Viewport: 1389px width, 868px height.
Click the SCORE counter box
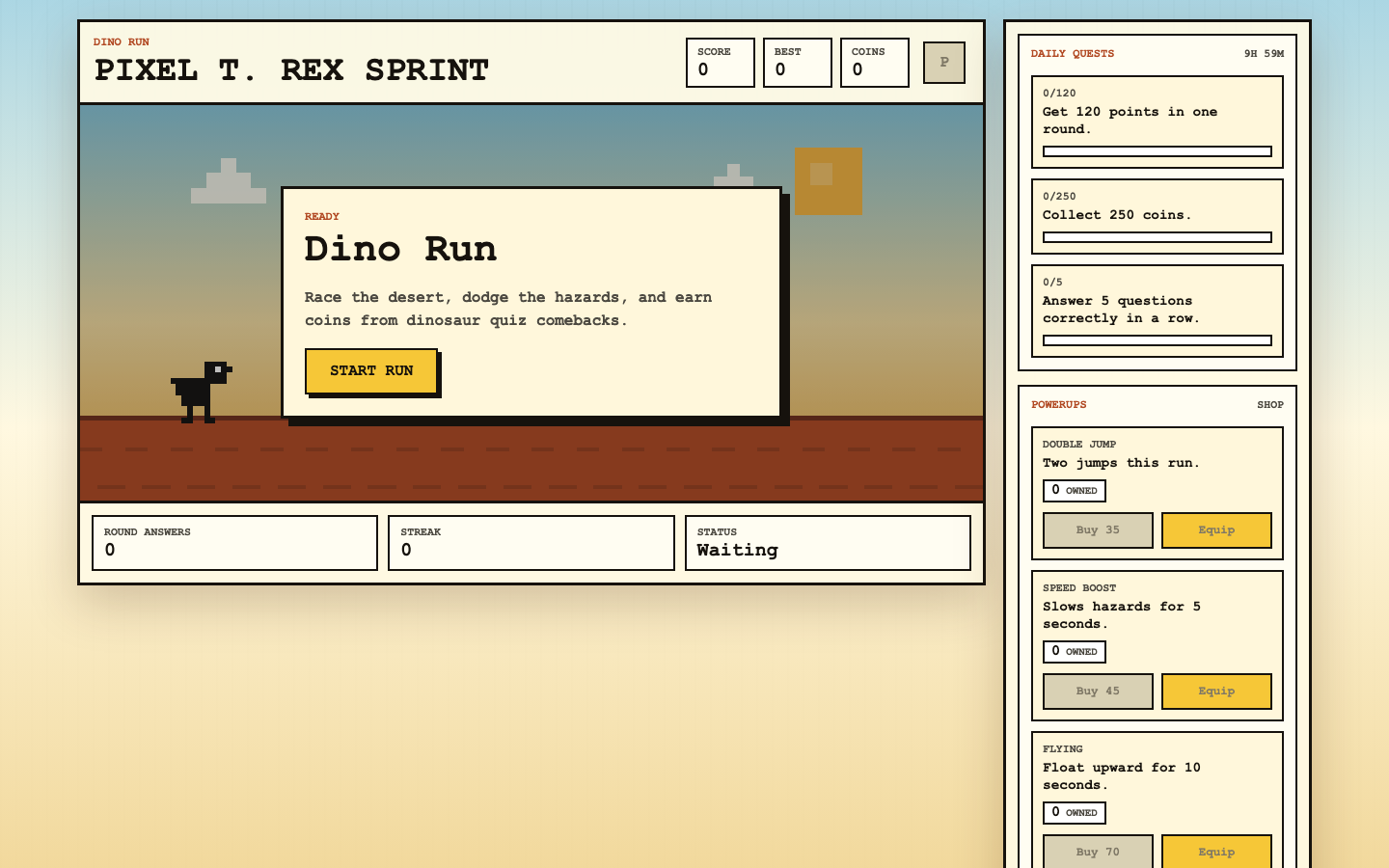click(721, 63)
